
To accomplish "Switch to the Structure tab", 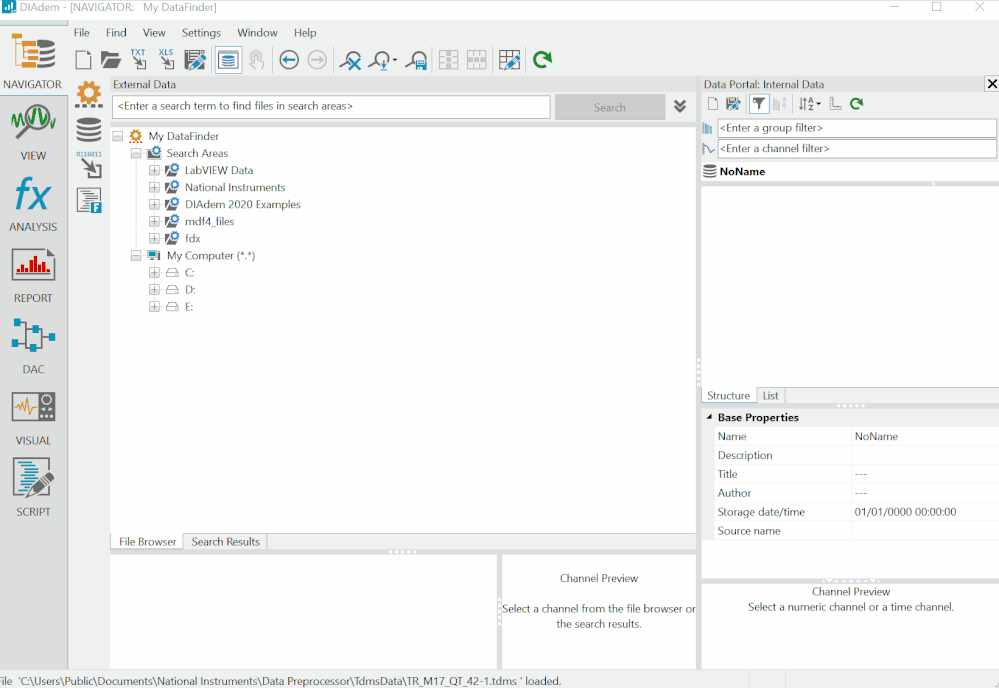I will coord(728,396).
